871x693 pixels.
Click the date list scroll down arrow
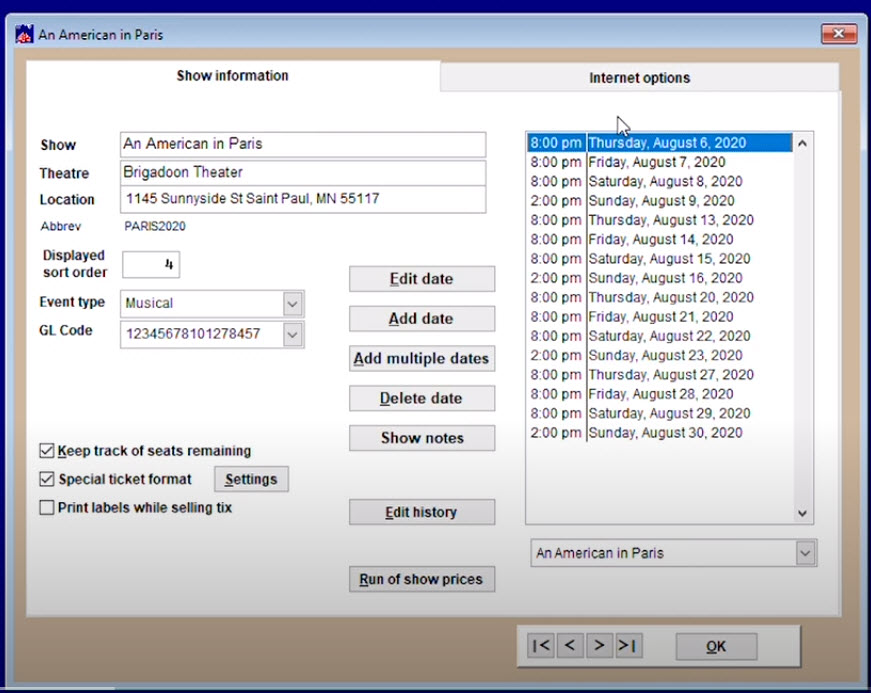click(802, 514)
